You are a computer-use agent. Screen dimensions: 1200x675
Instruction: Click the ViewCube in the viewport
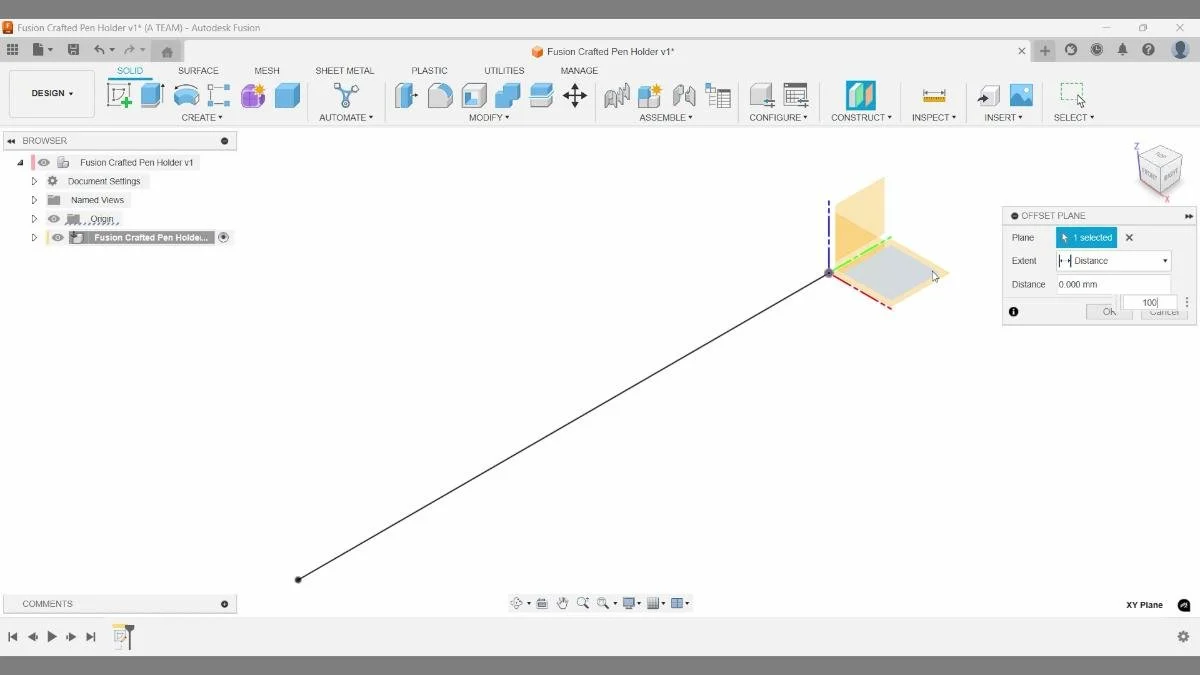(x=1160, y=172)
